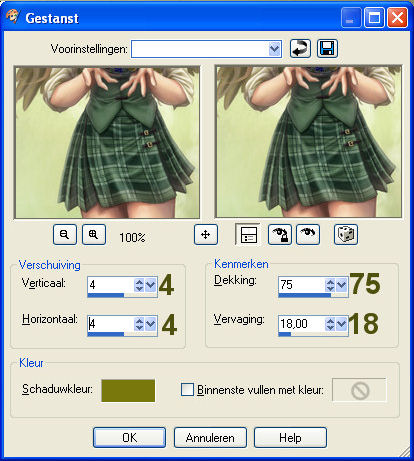
Task: Click the navigate pan arrows icon
Action: point(206,235)
